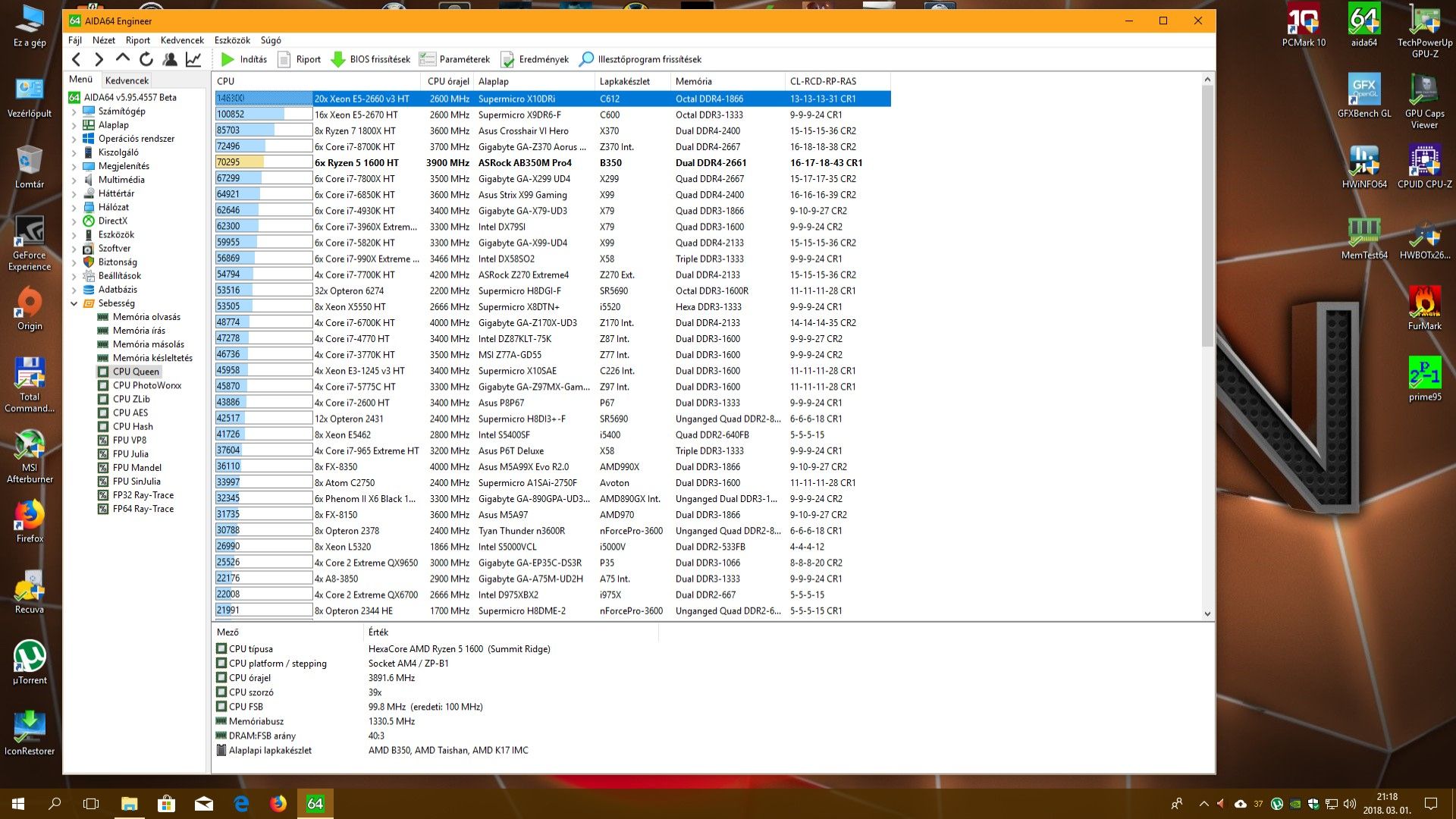The height and width of the screenshot is (819, 1456).
Task: Open the Kedvencek menu
Action: 182,40
